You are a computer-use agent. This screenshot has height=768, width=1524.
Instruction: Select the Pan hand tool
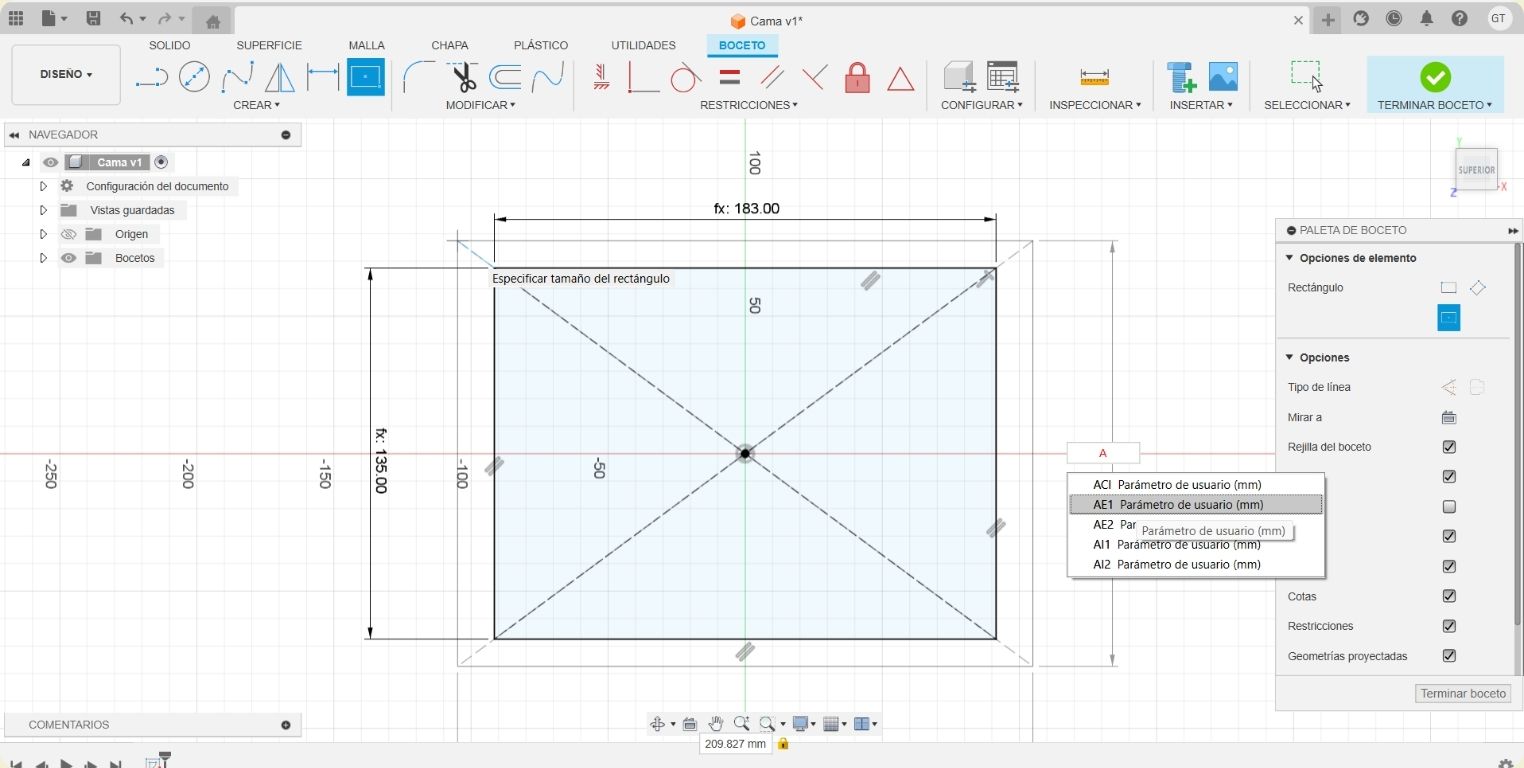(x=716, y=724)
